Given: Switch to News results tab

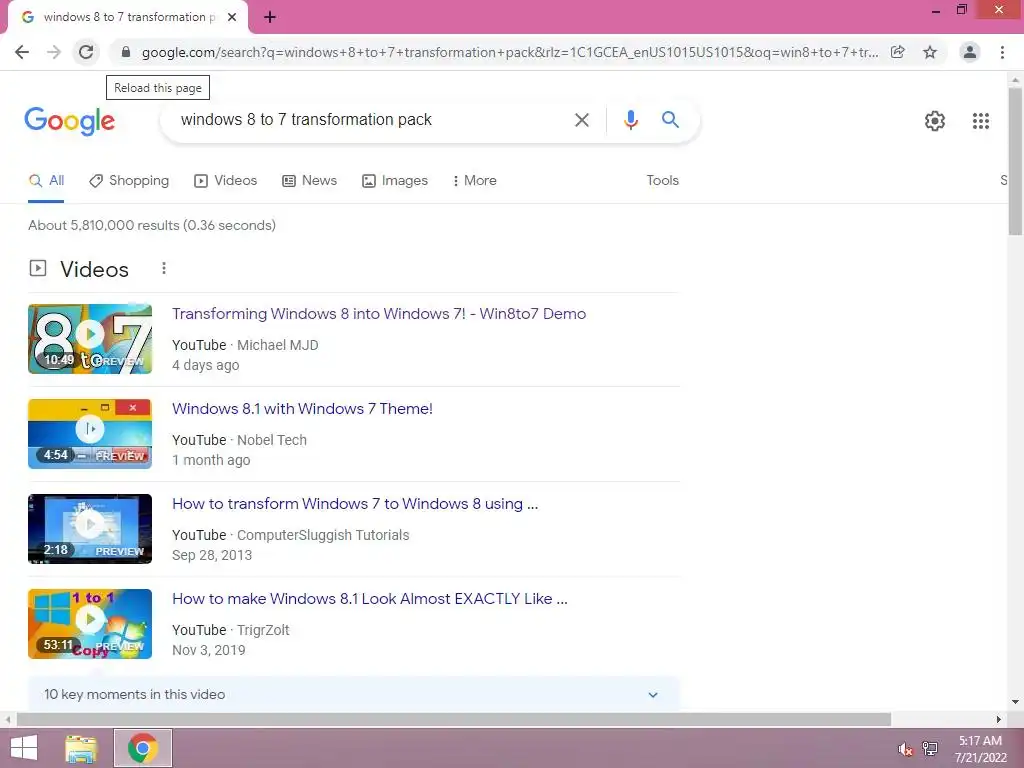Looking at the screenshot, I should tap(310, 181).
